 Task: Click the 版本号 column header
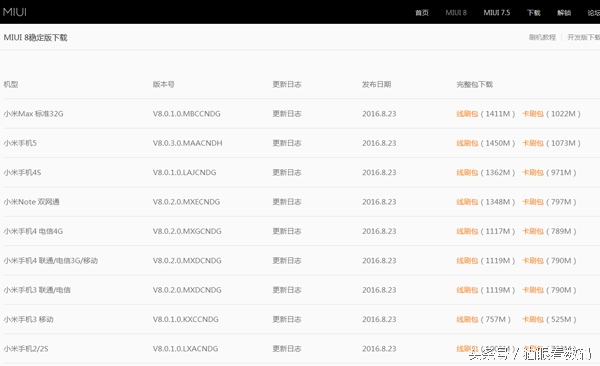click(x=163, y=84)
